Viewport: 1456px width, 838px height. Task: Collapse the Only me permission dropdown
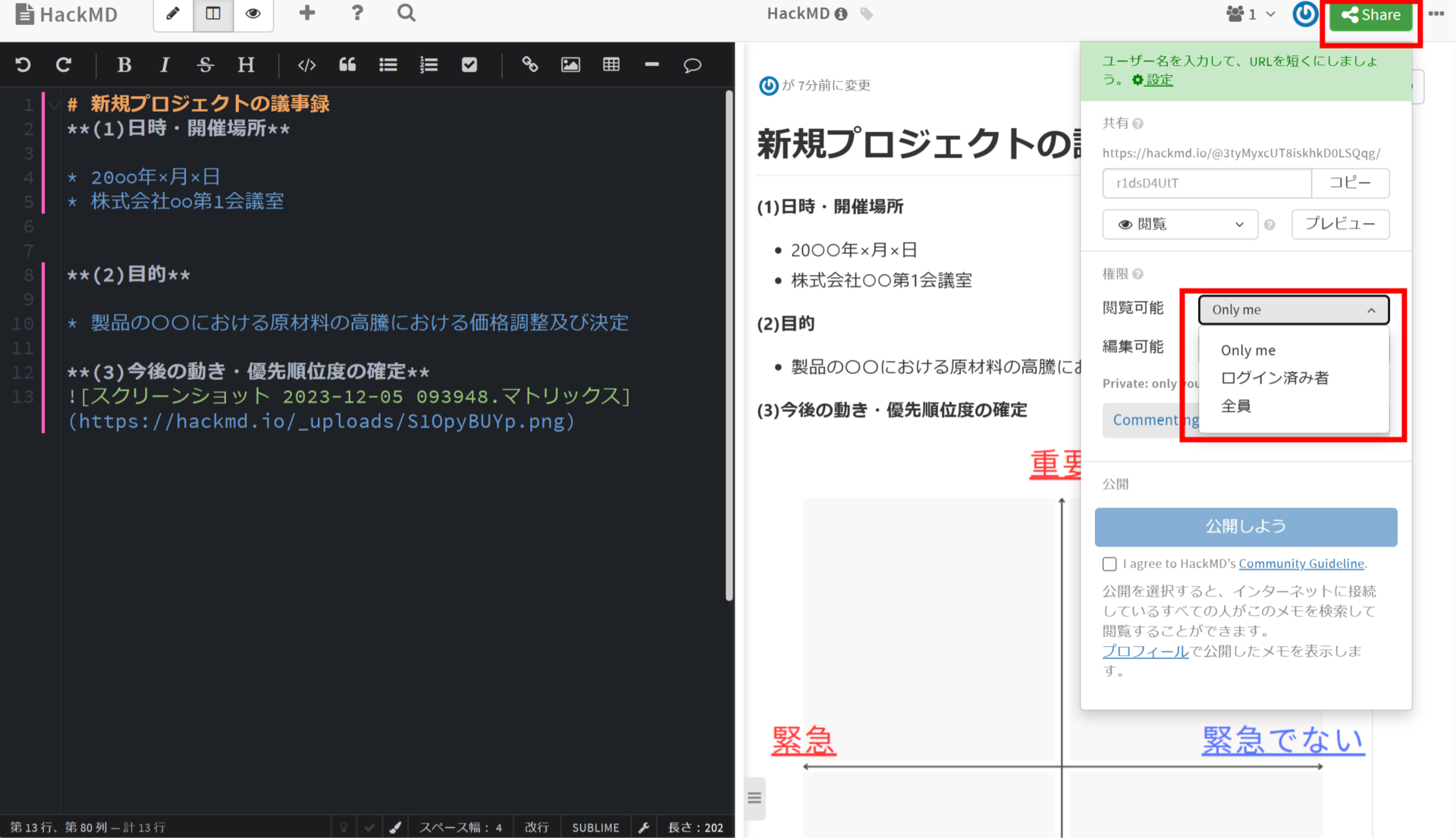pos(1293,310)
